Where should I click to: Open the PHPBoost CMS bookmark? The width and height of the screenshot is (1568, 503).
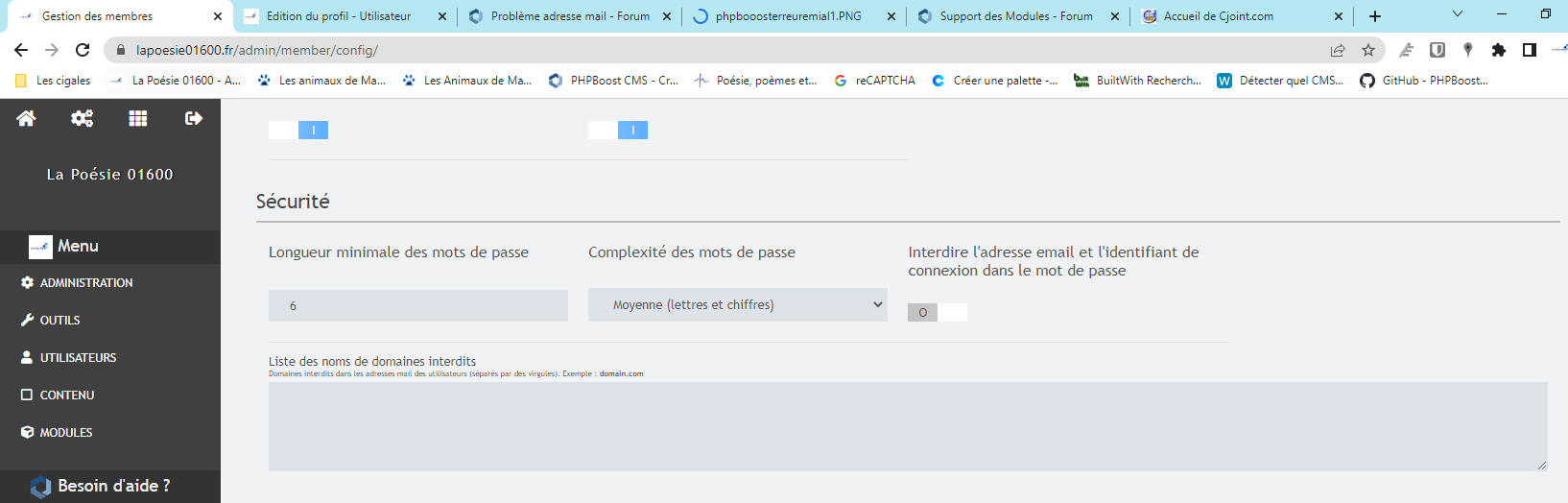click(x=613, y=81)
